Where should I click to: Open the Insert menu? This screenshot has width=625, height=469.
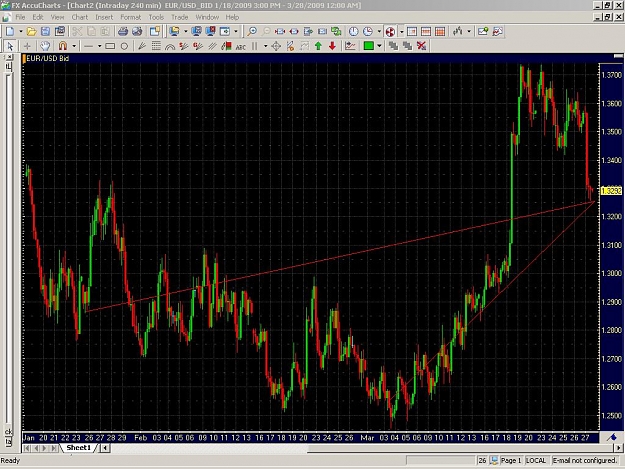point(104,17)
